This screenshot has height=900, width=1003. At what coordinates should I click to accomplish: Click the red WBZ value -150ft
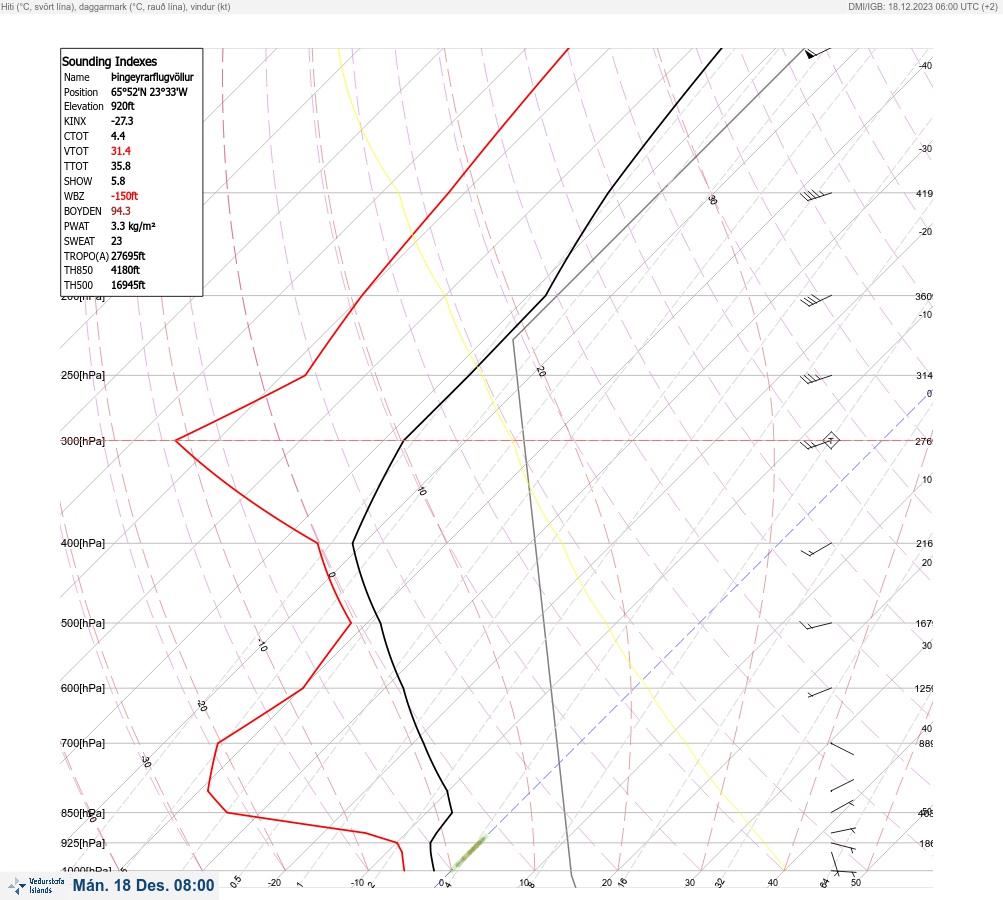125,196
